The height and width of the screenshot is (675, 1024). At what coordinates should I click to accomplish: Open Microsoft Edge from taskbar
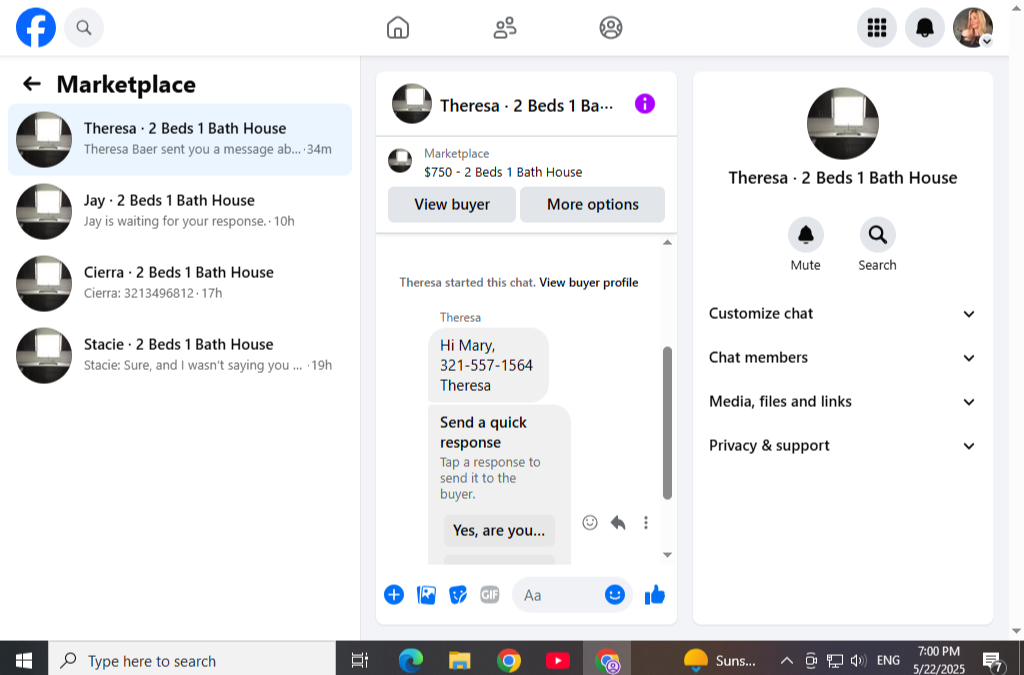click(x=411, y=660)
